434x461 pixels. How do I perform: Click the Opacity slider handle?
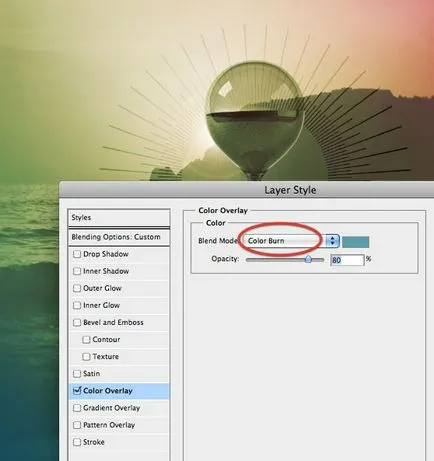click(308, 259)
